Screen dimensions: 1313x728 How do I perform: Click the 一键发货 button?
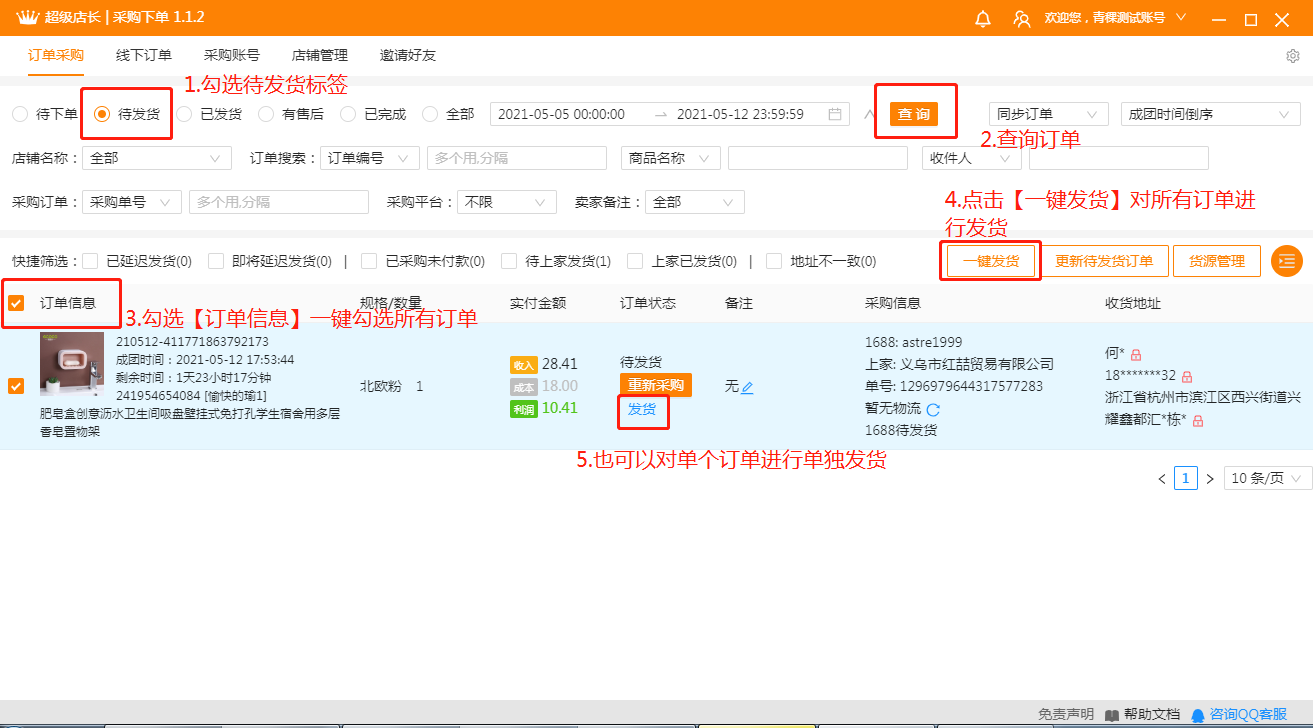click(x=991, y=261)
